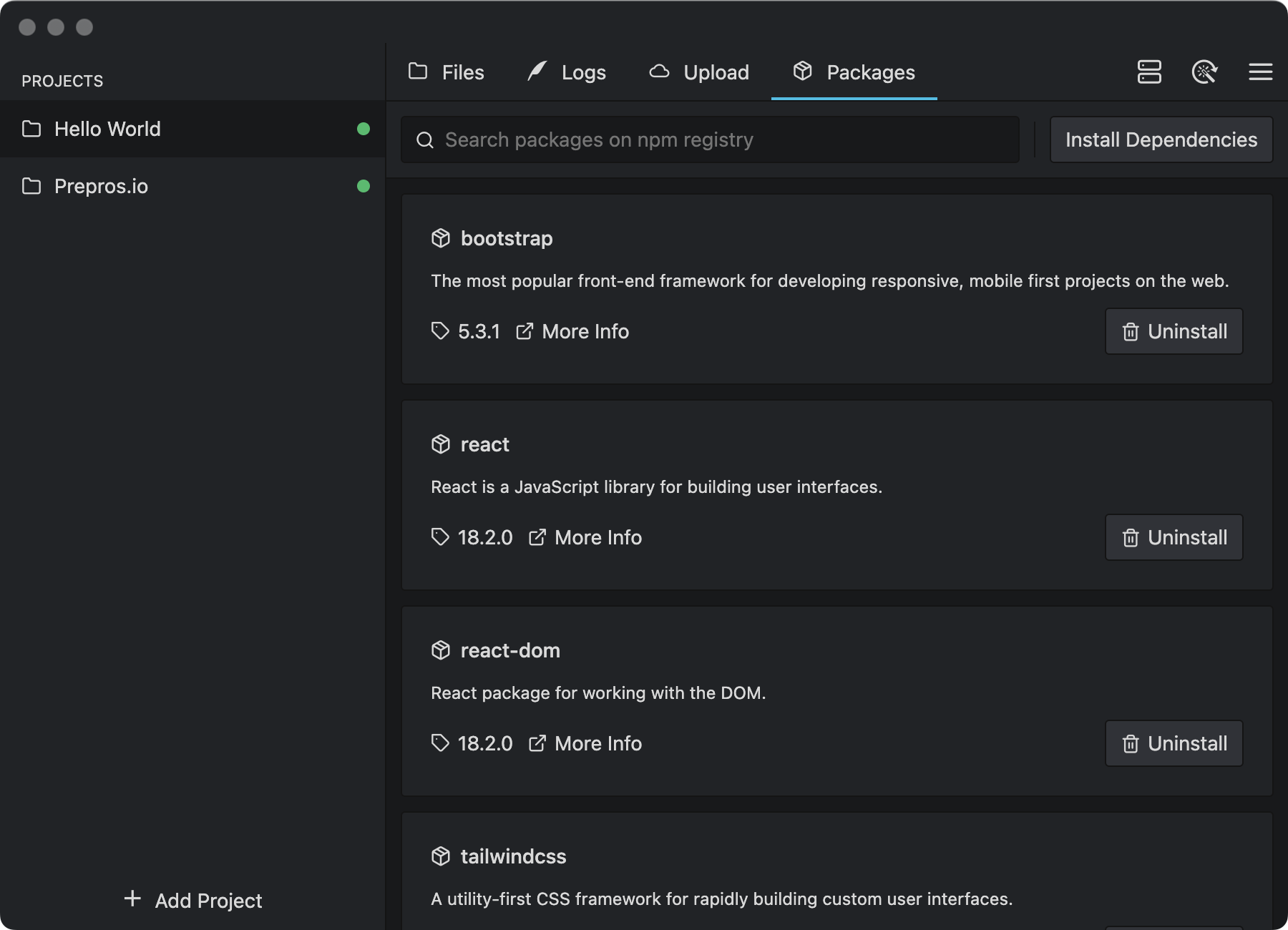
Task: Open More Info link for react
Action: point(585,537)
